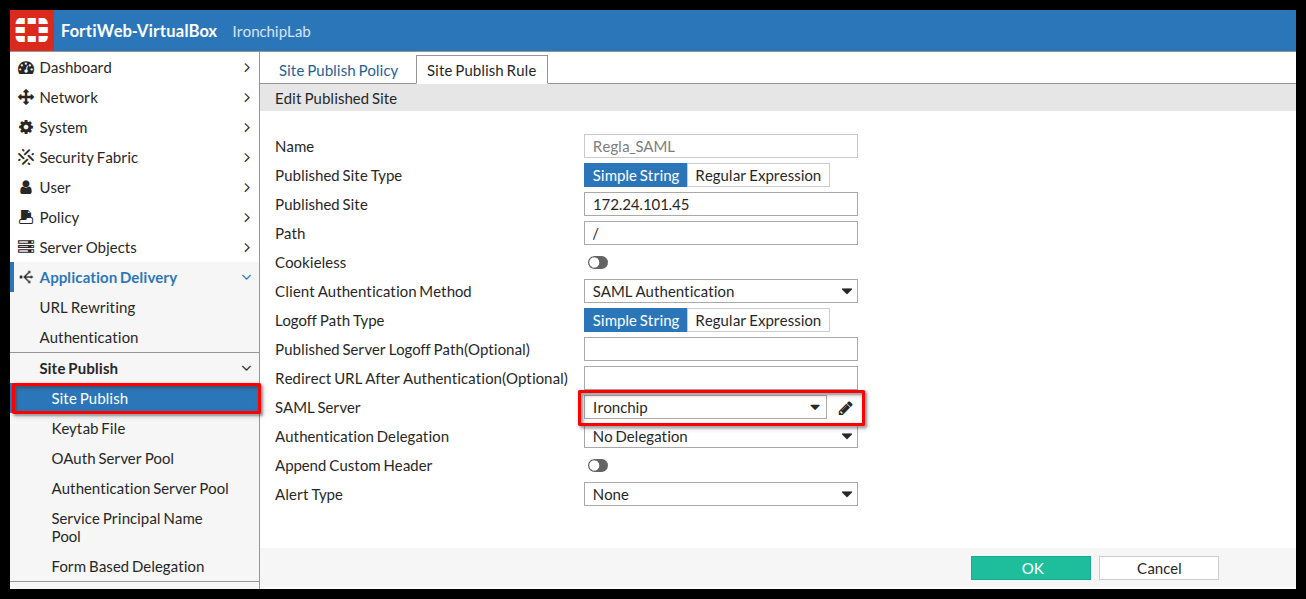
Task: Open Keytab File in the sidebar
Action: pos(88,429)
